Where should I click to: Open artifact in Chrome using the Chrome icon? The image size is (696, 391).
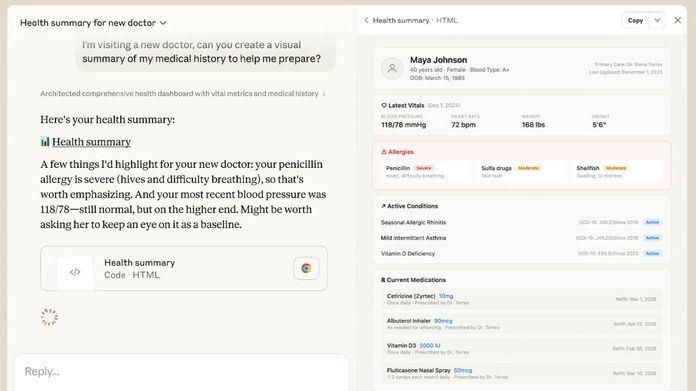pyautogui.click(x=306, y=268)
